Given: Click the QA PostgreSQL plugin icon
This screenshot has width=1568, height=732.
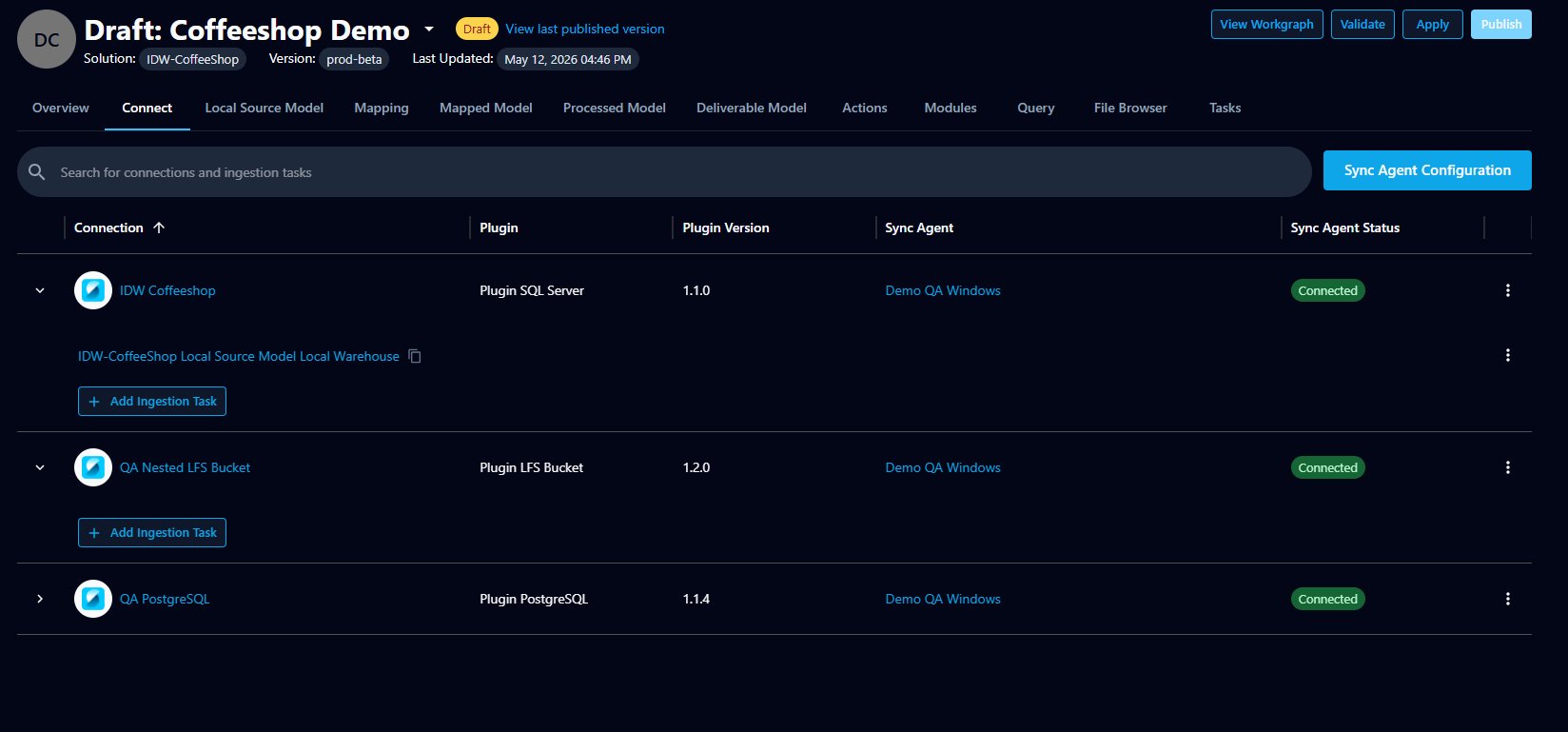Looking at the screenshot, I should click(x=93, y=599).
